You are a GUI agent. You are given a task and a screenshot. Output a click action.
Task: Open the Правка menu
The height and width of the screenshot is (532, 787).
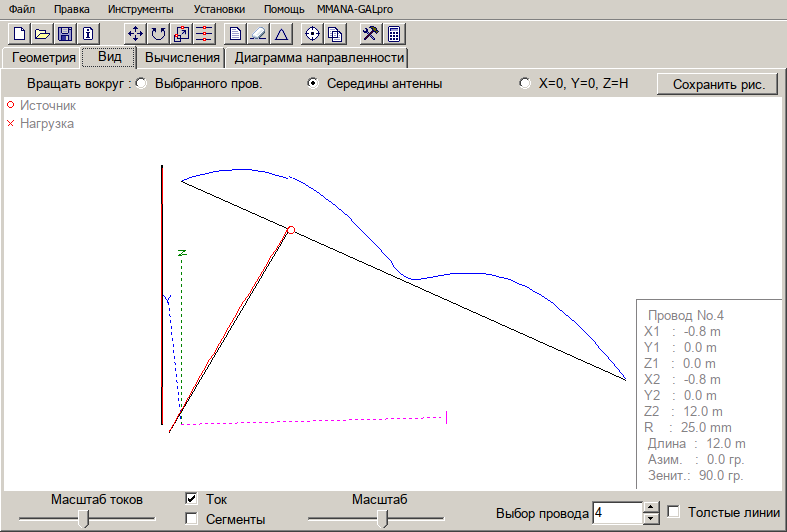pos(72,9)
